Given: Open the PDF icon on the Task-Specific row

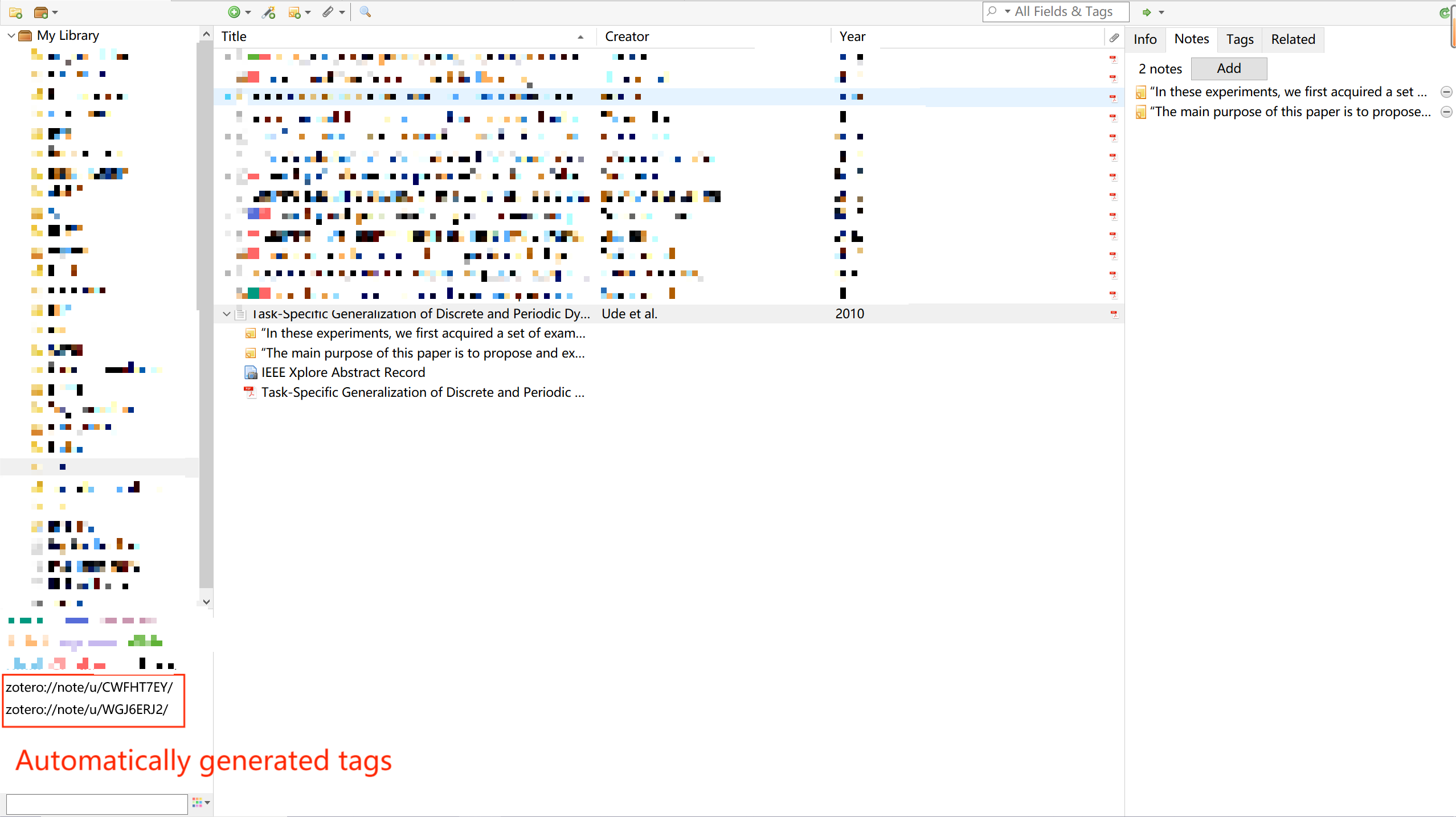Looking at the screenshot, I should (x=1113, y=314).
